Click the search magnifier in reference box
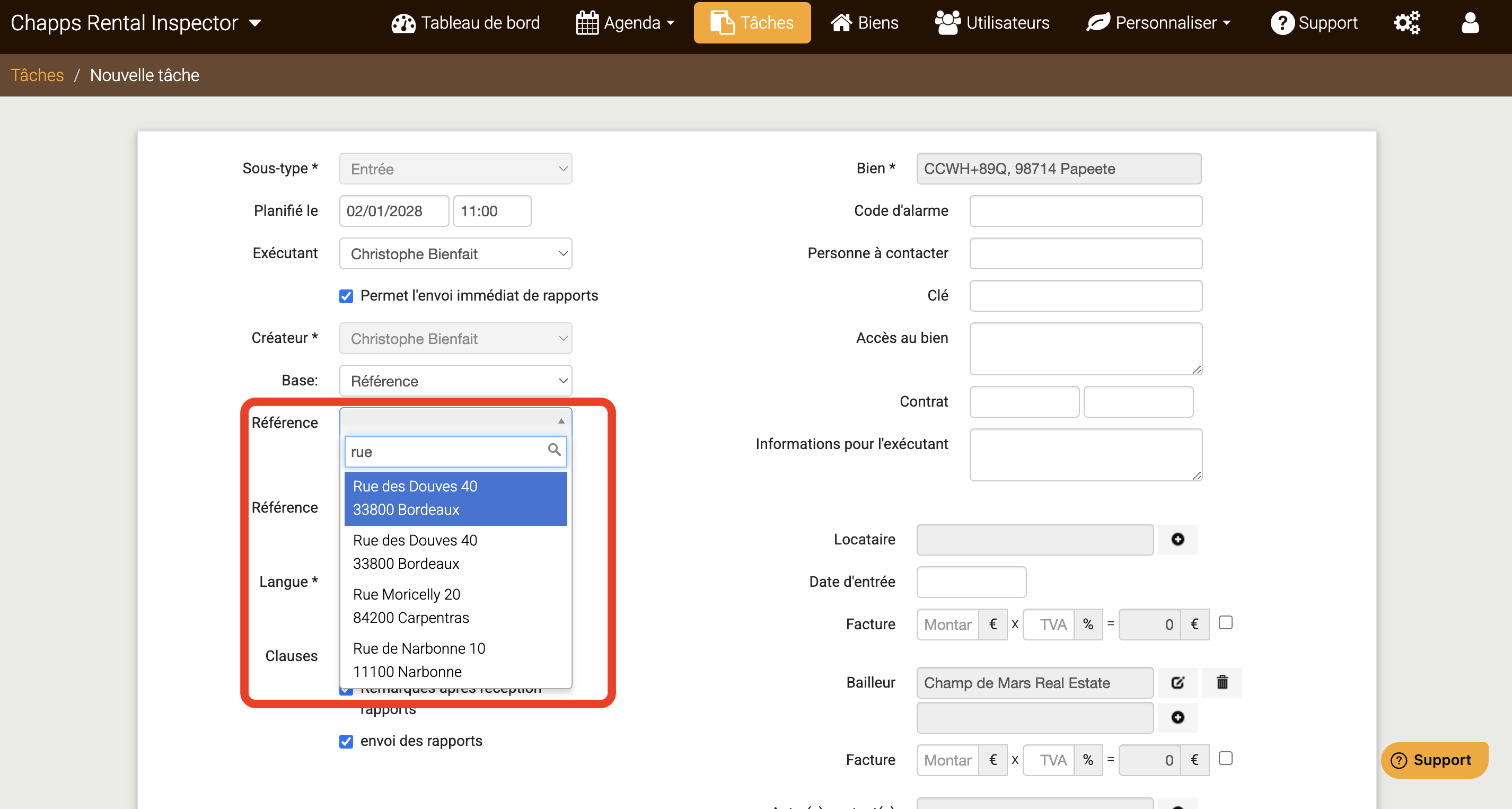The width and height of the screenshot is (1512, 809). click(553, 450)
